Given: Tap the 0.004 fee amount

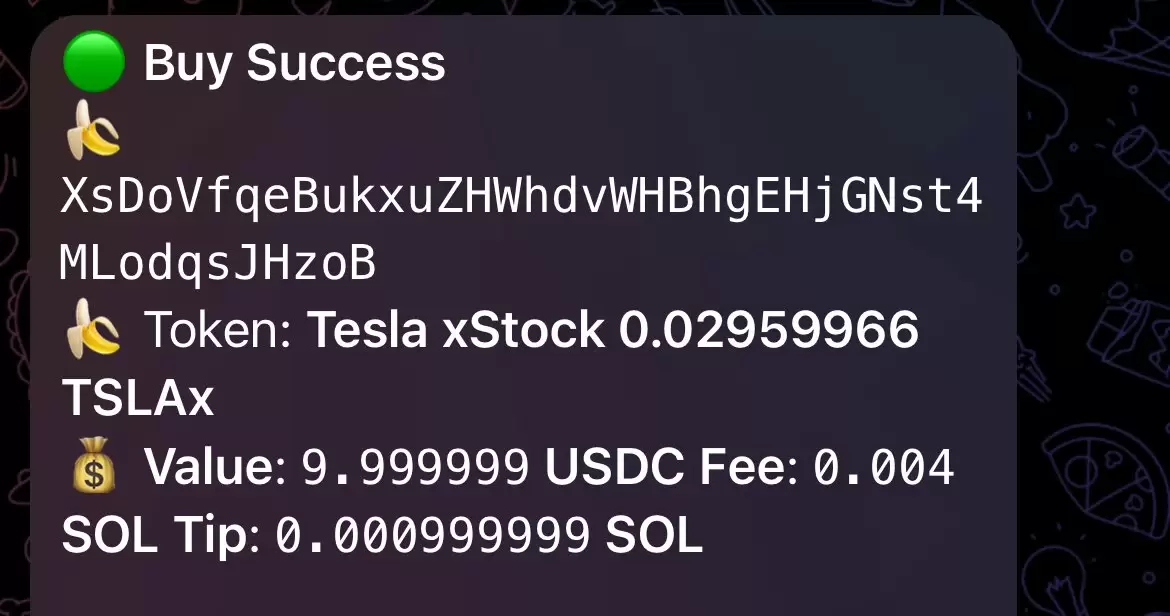Looking at the screenshot, I should coord(883,467).
